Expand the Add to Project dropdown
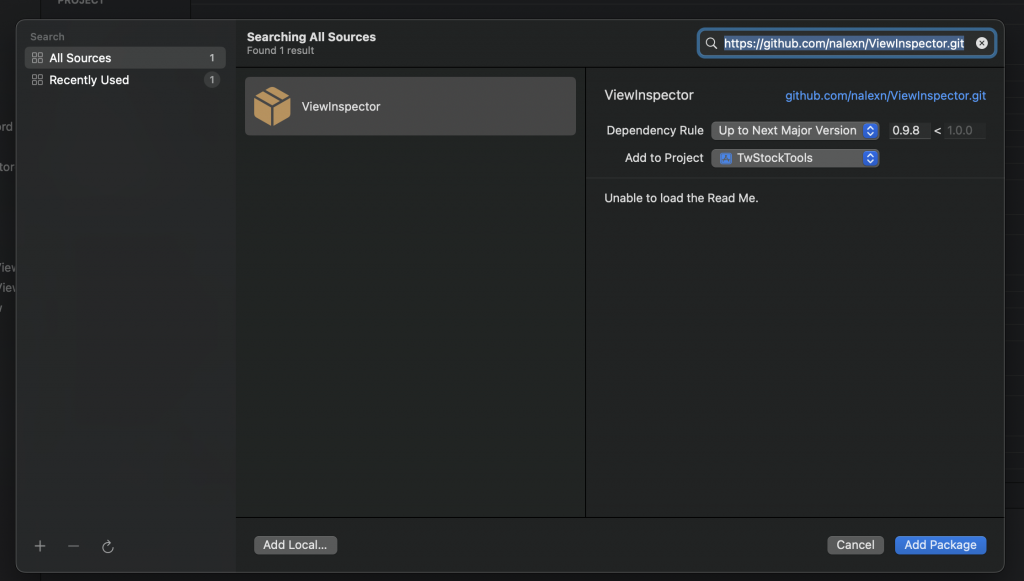This screenshot has height=581, width=1024. (794, 158)
